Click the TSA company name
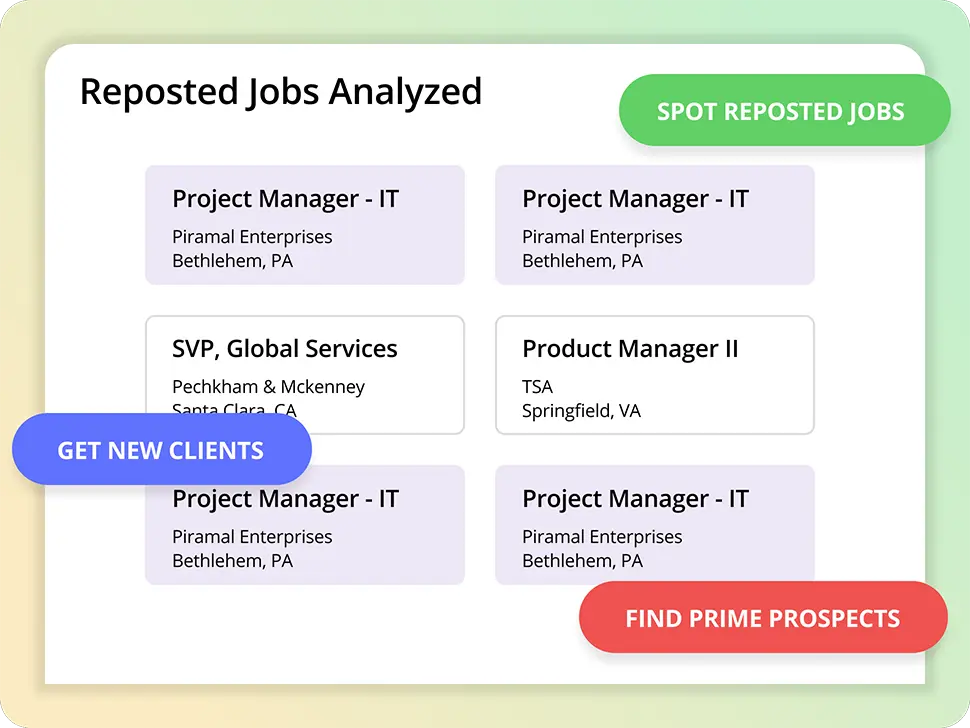970x728 pixels. coord(537,387)
